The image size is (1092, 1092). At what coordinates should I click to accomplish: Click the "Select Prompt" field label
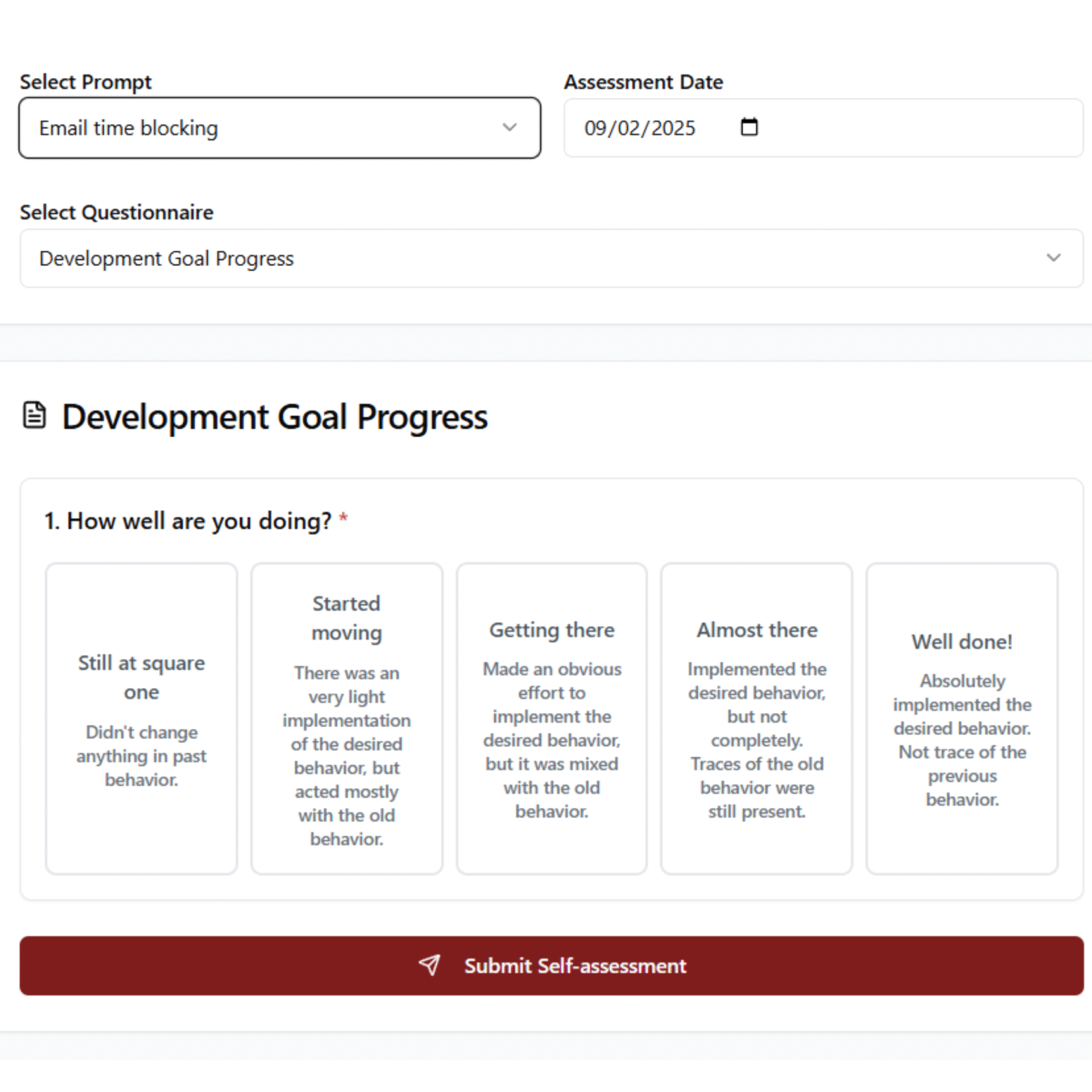click(x=86, y=82)
